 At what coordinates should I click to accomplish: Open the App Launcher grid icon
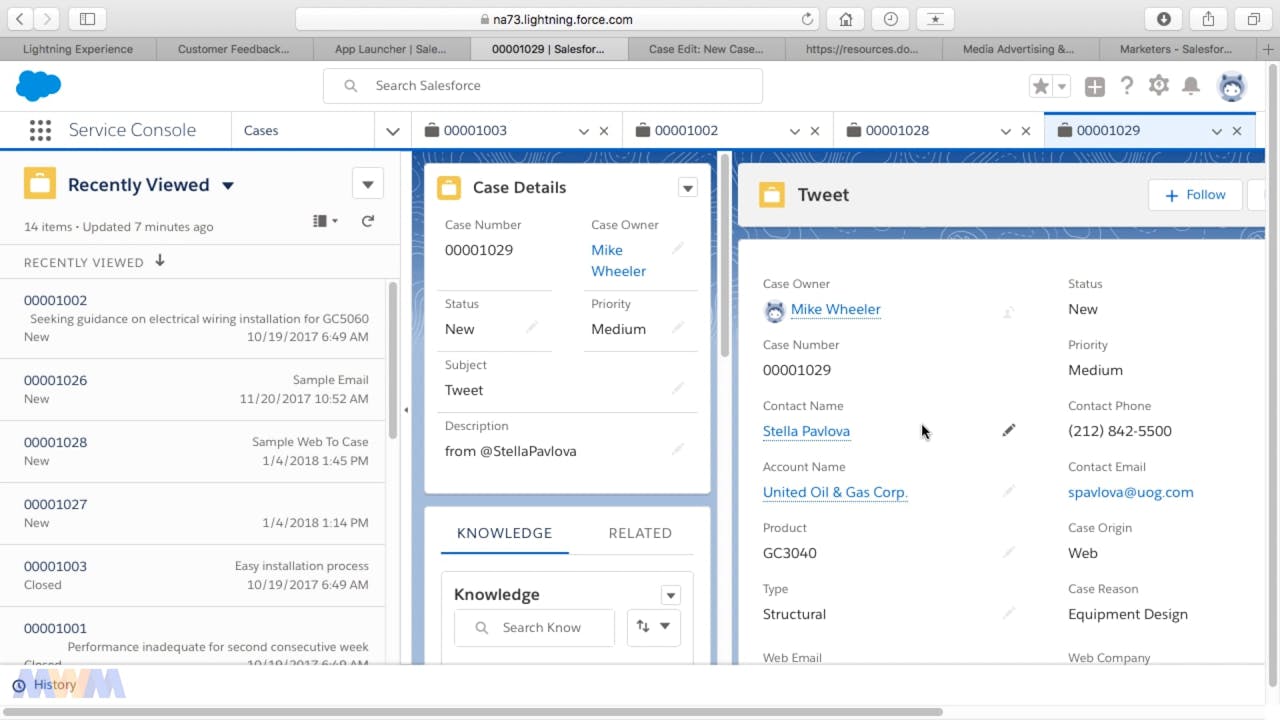40,130
